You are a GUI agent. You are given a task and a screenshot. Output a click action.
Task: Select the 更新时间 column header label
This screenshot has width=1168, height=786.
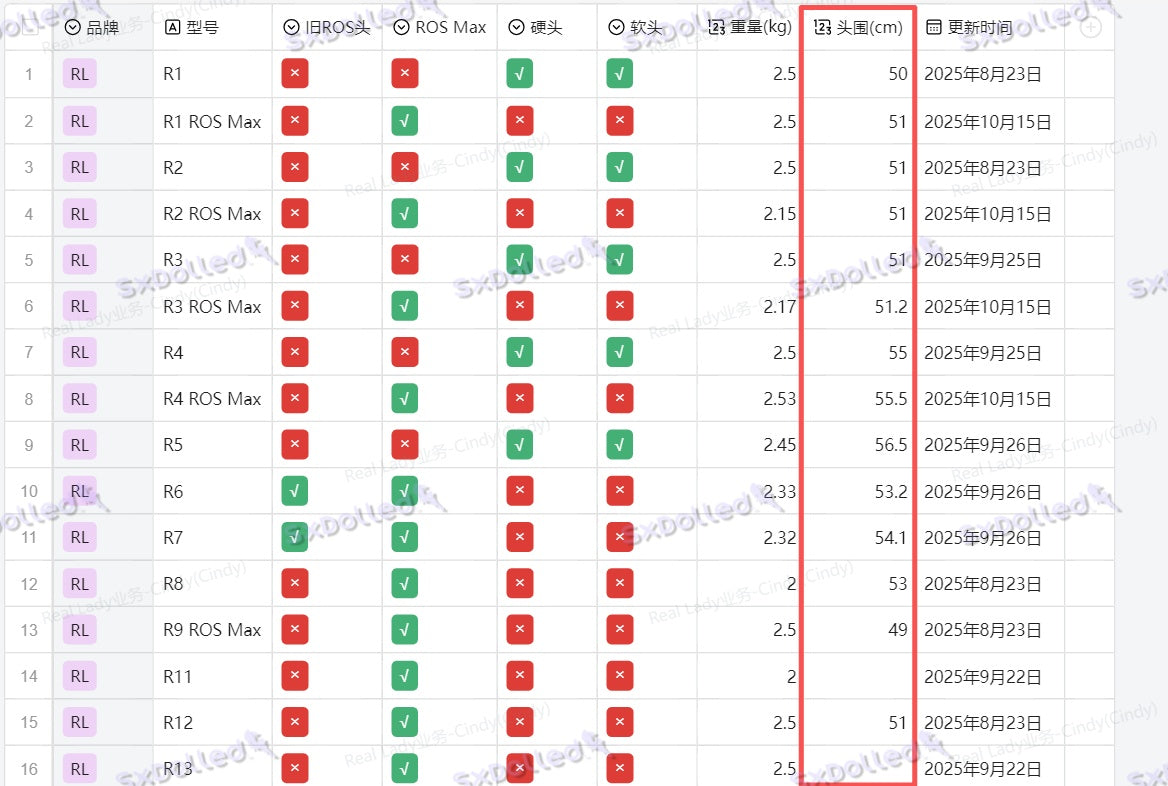coord(981,28)
